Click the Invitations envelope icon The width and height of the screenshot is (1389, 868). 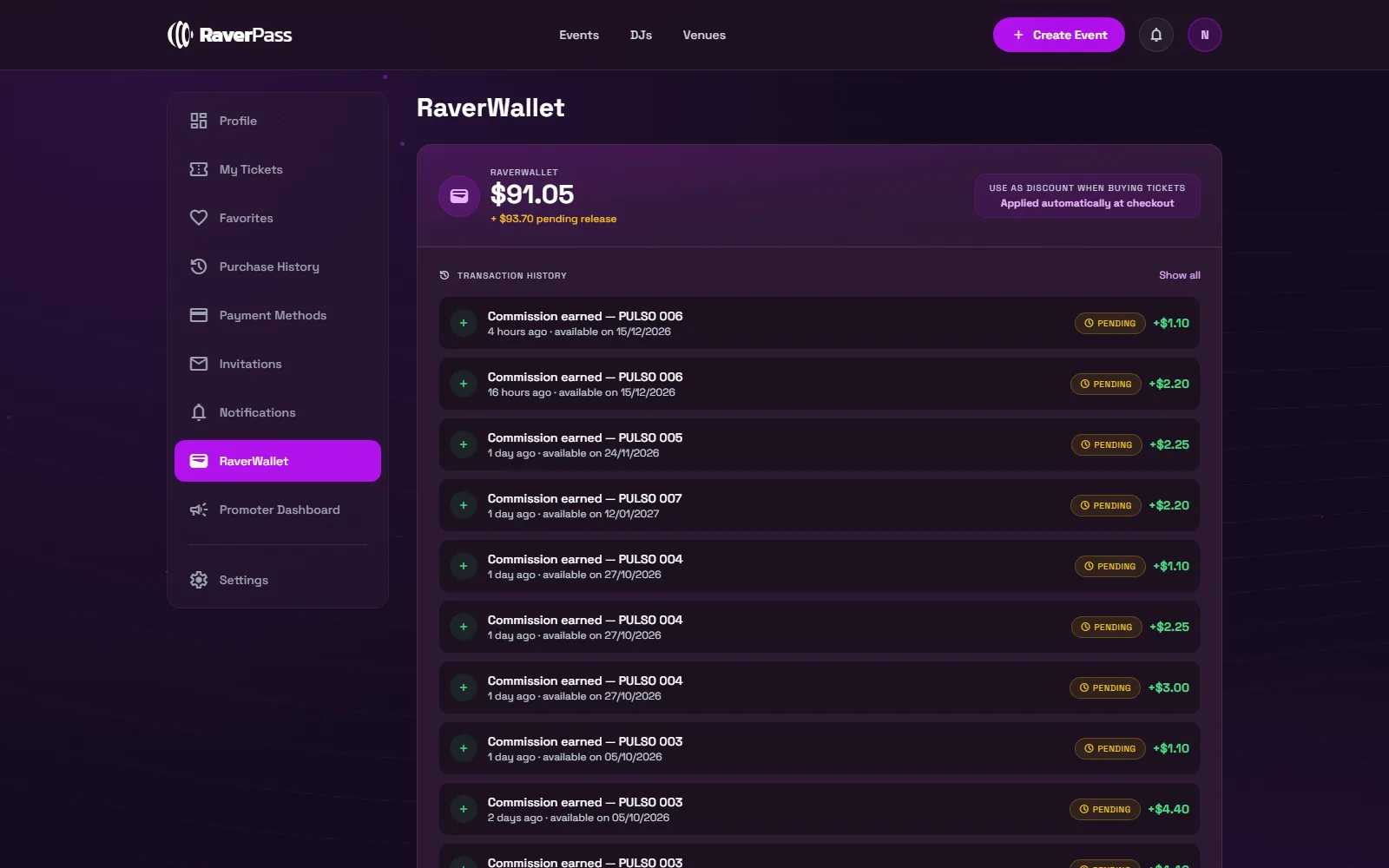pos(199,364)
